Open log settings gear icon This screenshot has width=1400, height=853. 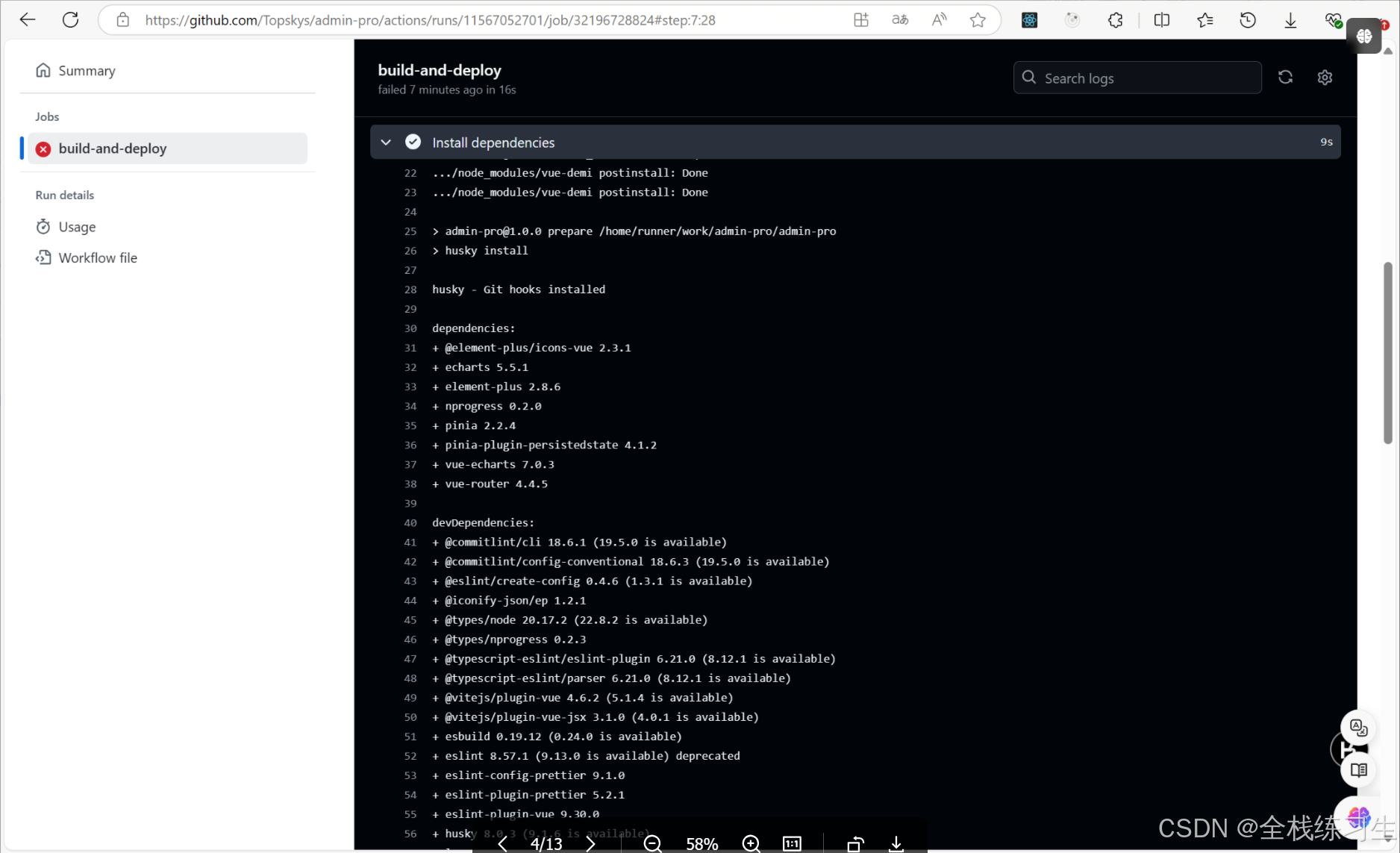1325,78
